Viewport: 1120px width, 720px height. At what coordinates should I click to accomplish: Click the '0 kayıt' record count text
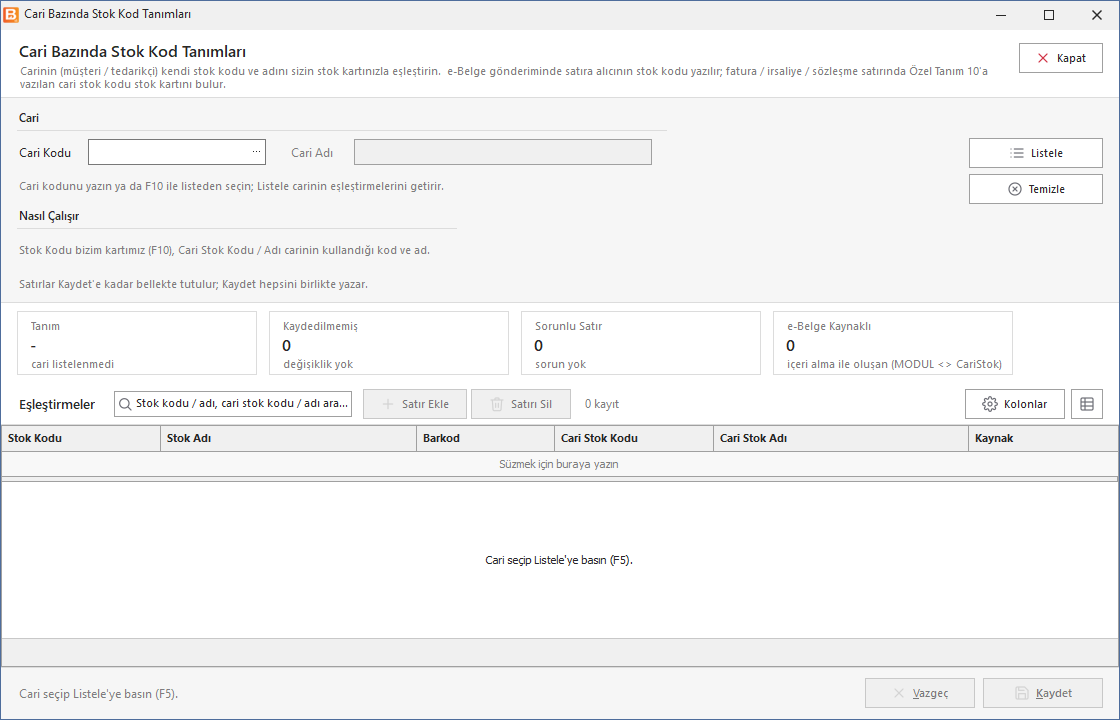point(602,404)
